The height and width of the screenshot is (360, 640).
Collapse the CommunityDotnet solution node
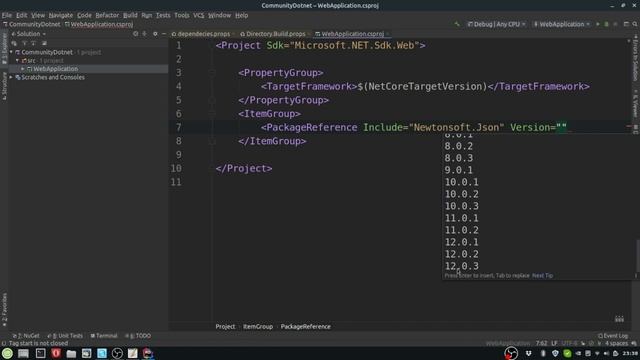coord(11,52)
